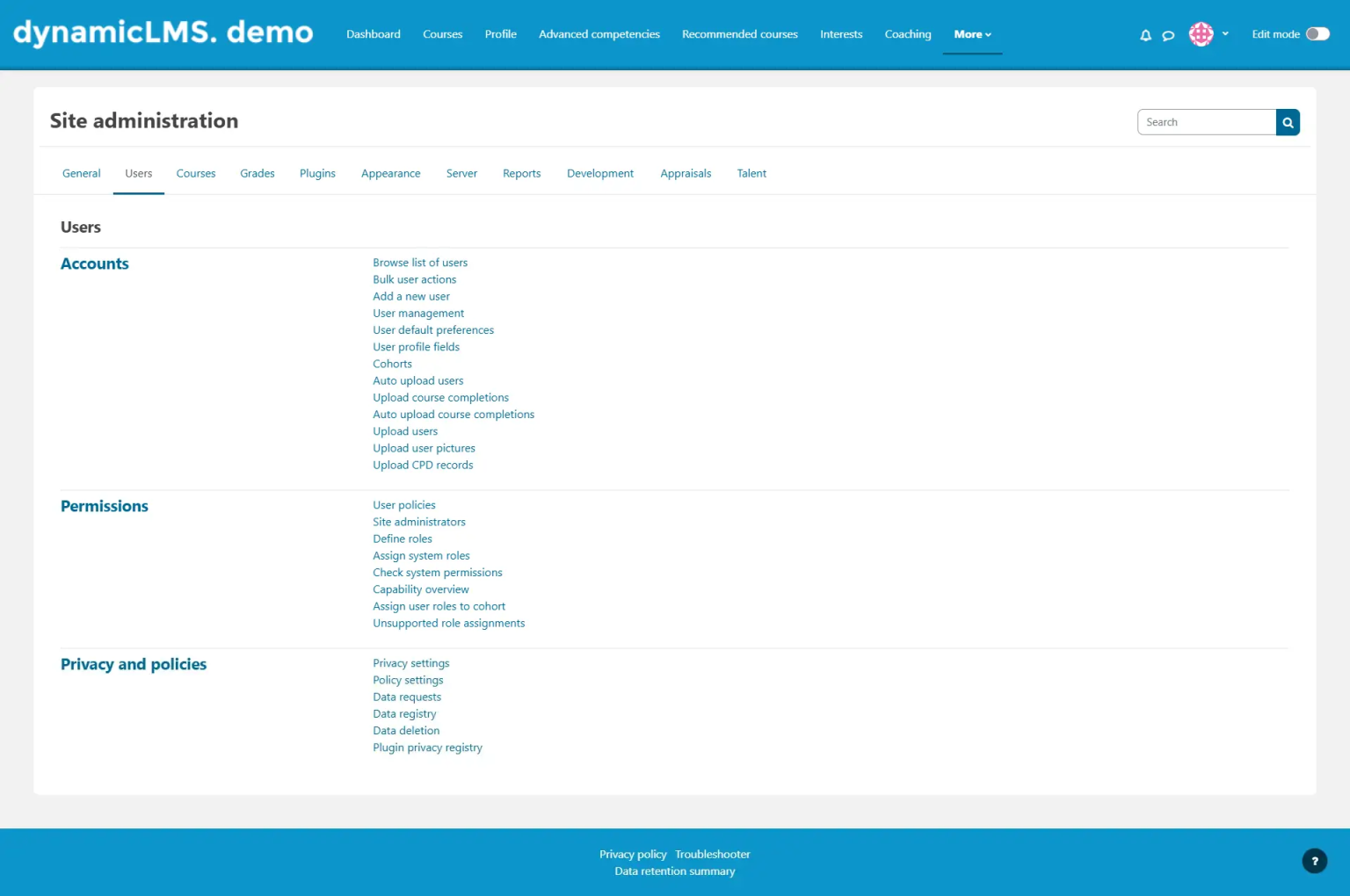Open Coaching in the top navigation
This screenshot has height=896, width=1350.
[908, 34]
